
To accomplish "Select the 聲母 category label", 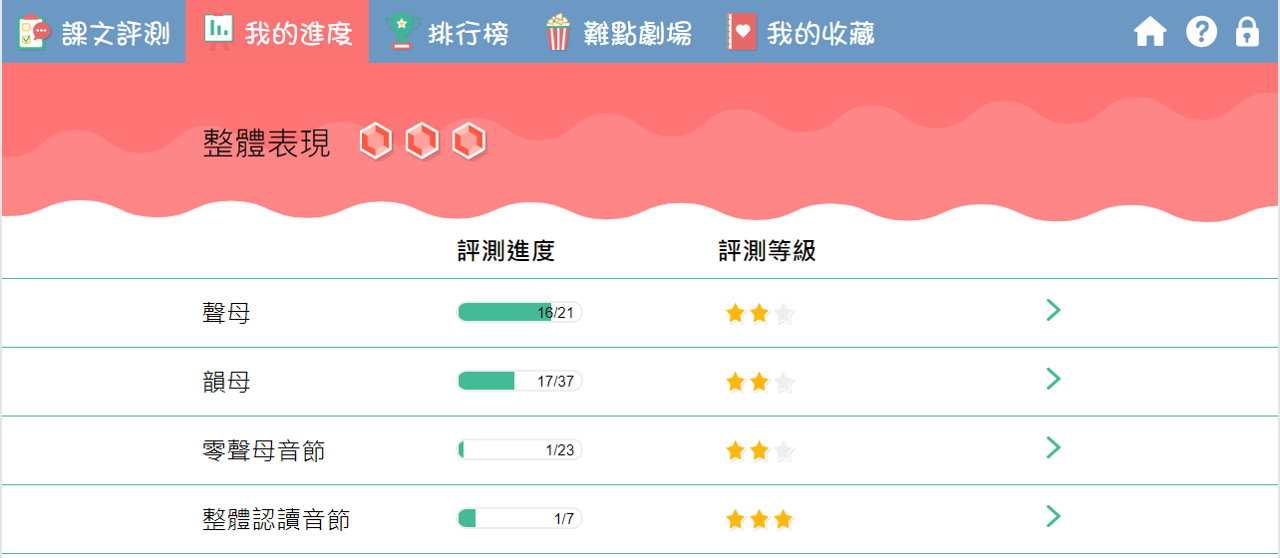I will (x=226, y=313).
